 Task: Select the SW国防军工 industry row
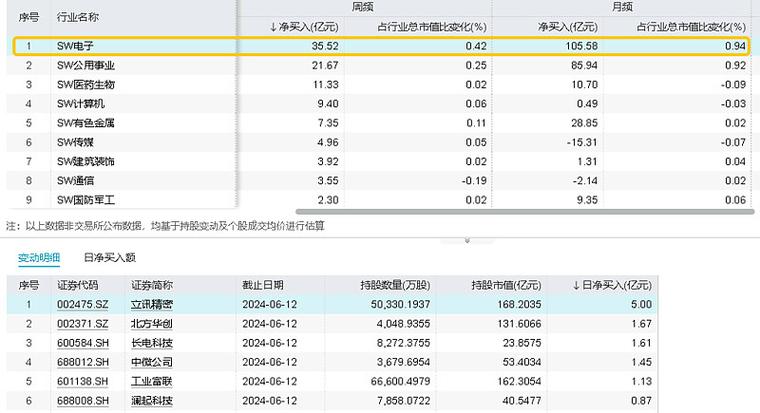380,200
